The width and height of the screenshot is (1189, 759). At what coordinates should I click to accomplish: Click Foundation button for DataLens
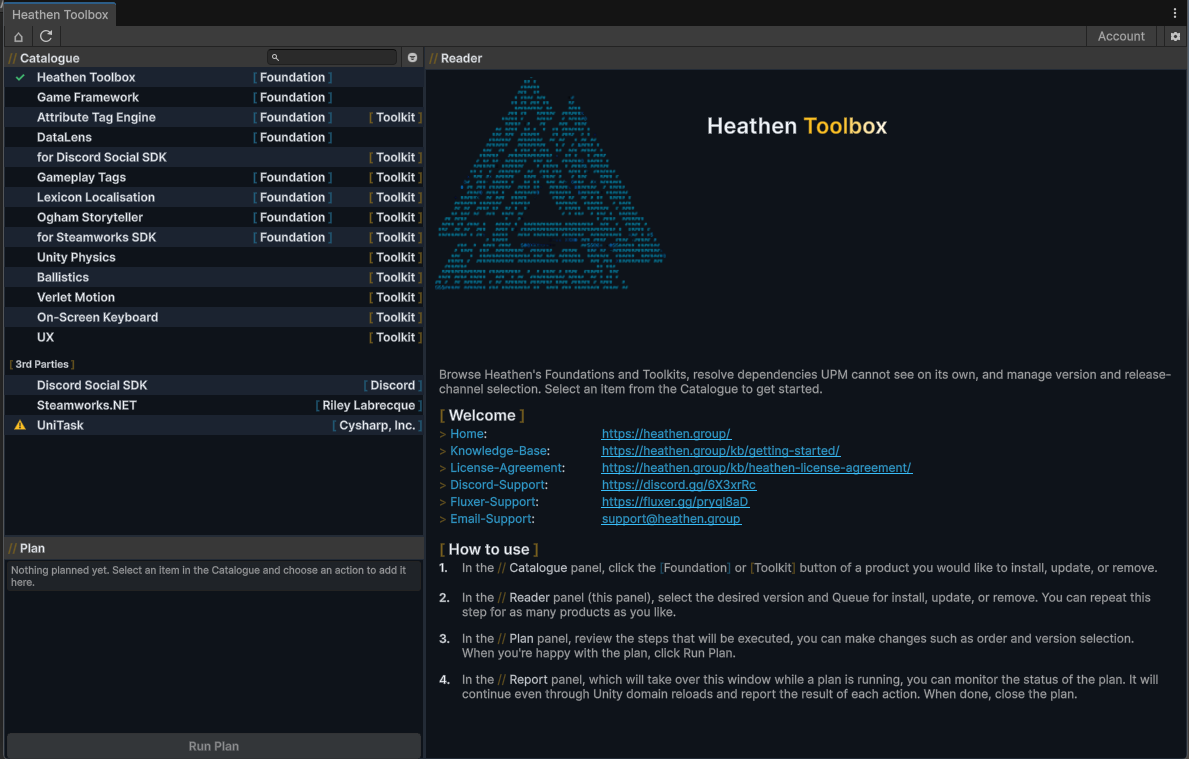coord(292,137)
